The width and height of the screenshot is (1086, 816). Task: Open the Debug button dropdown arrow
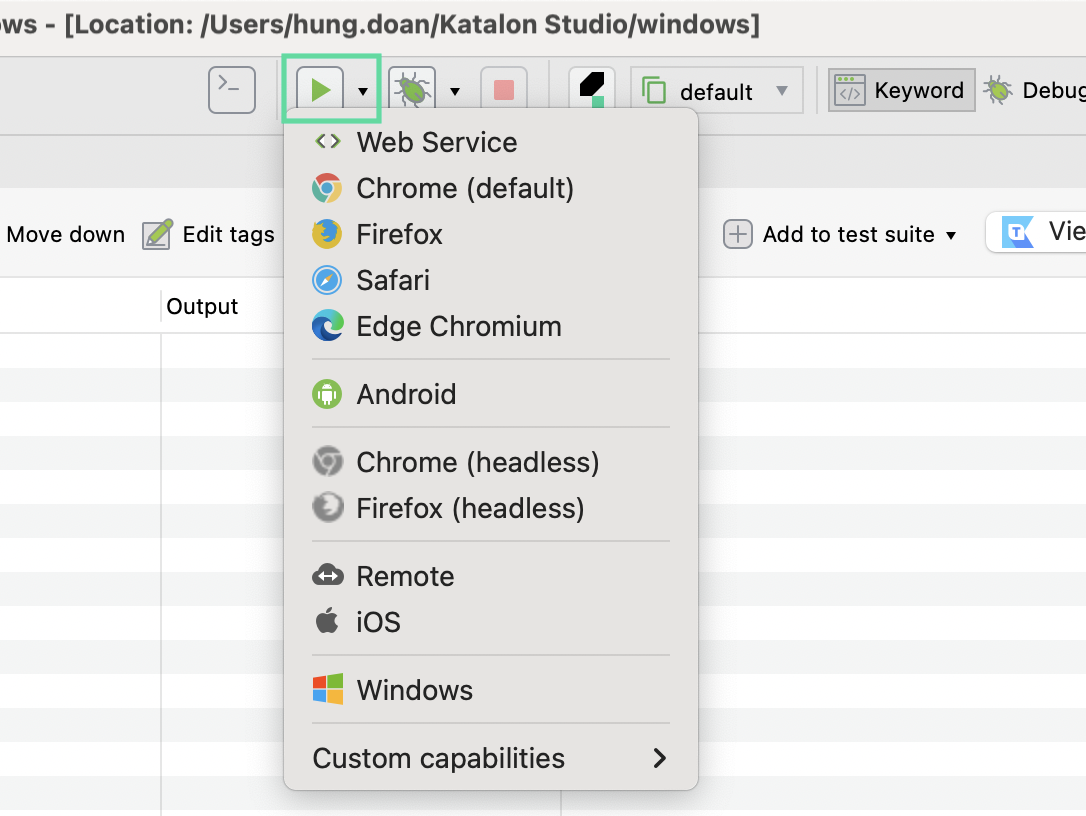pyautogui.click(x=455, y=92)
